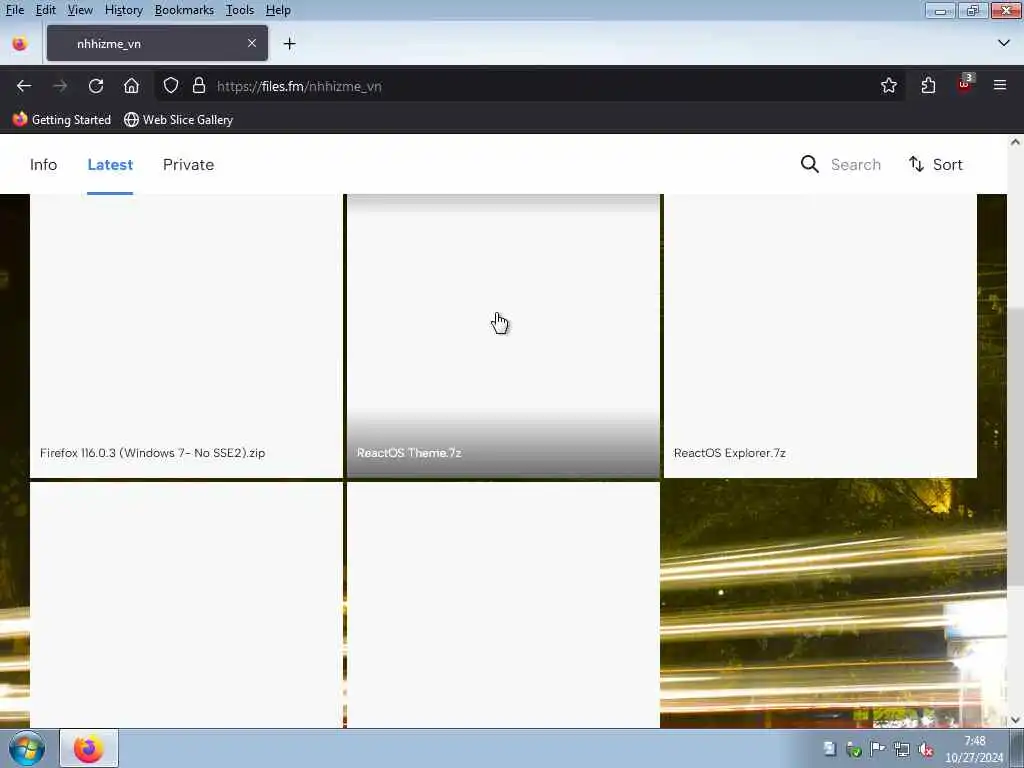The image size is (1024, 768).
Task: Go back to the previous page
Action: [24, 86]
